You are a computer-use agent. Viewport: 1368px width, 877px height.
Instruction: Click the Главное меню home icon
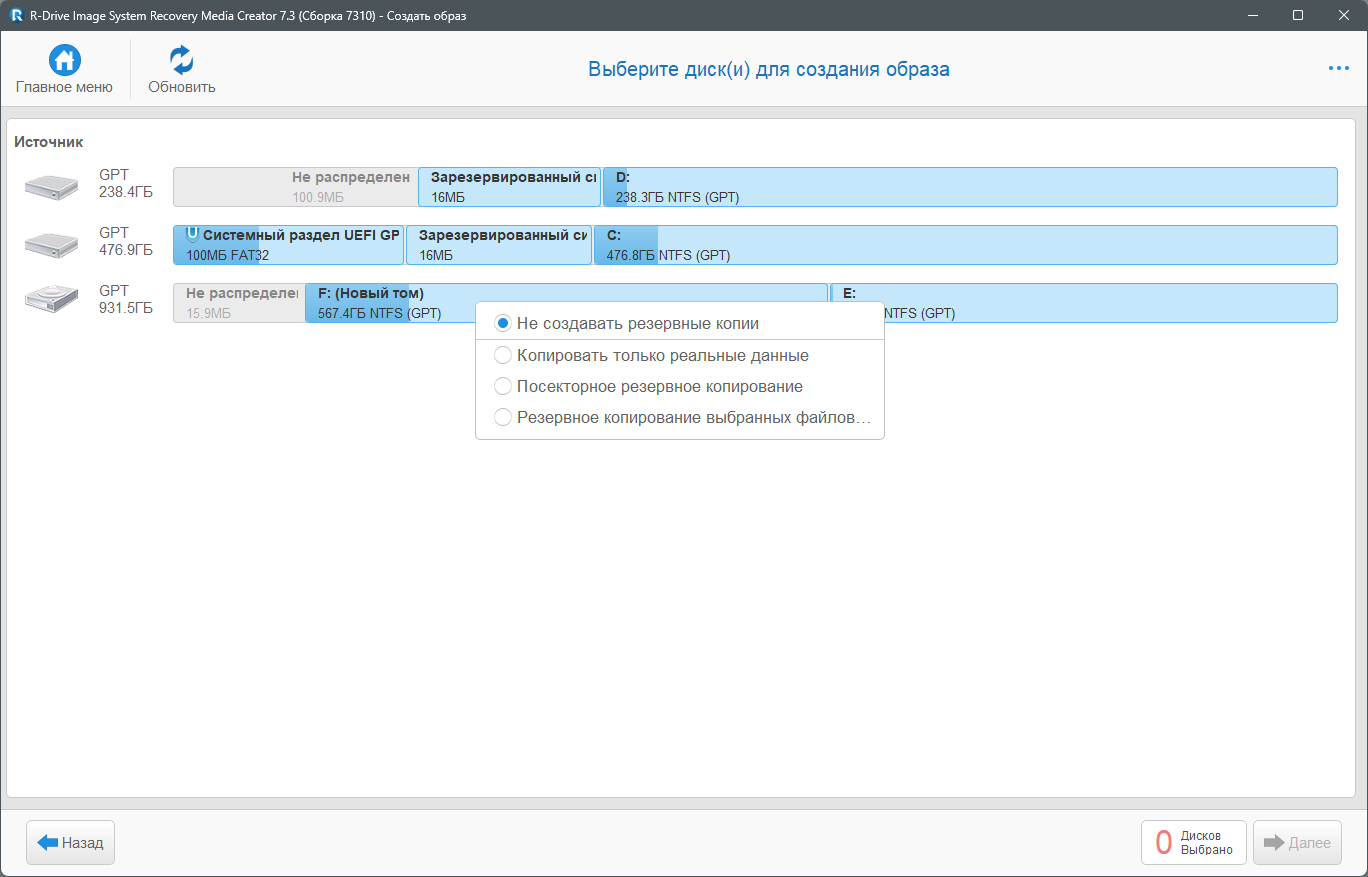[64, 61]
